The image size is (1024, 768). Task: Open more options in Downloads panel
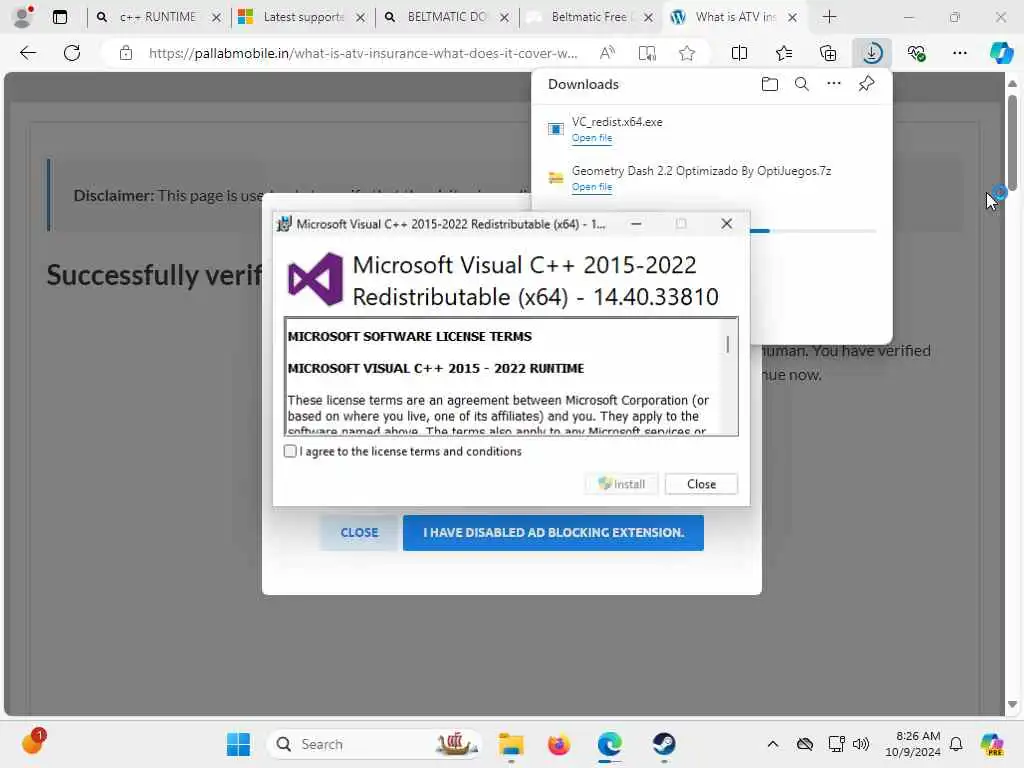833,84
